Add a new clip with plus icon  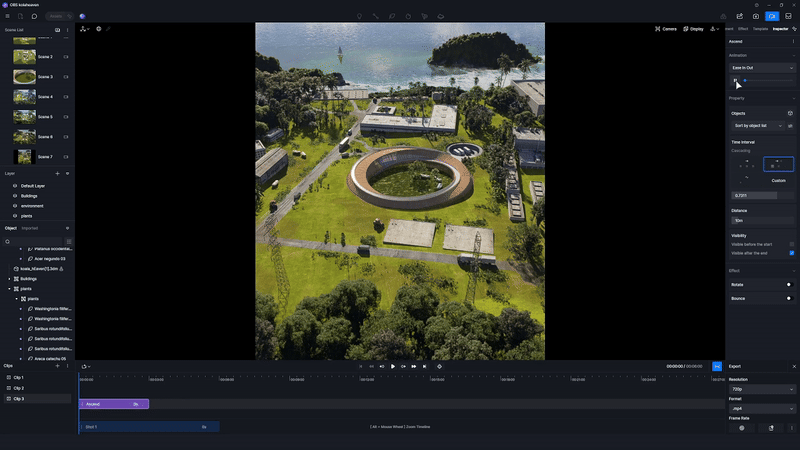tap(57, 366)
